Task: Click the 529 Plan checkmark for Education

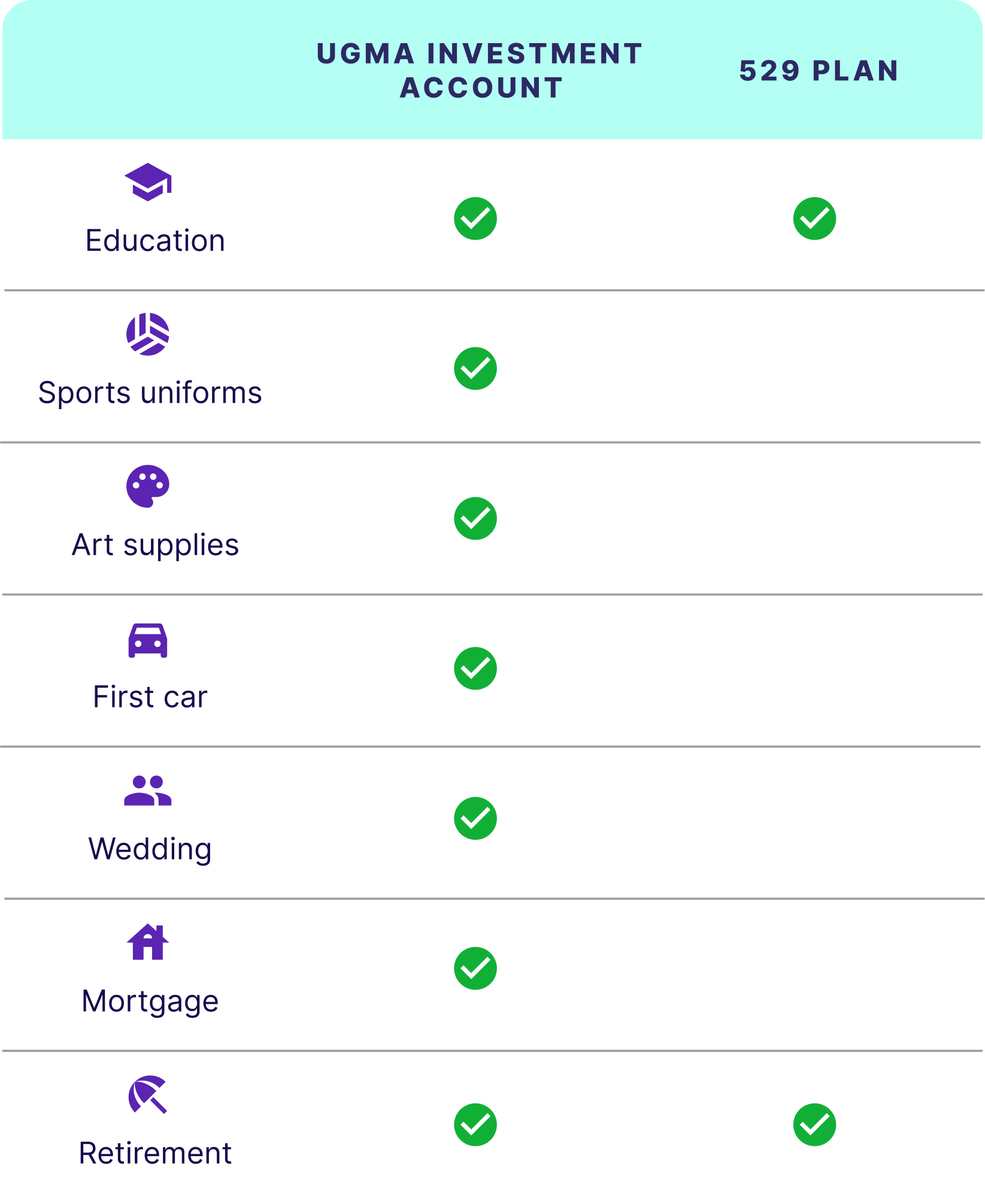Action: [815, 219]
